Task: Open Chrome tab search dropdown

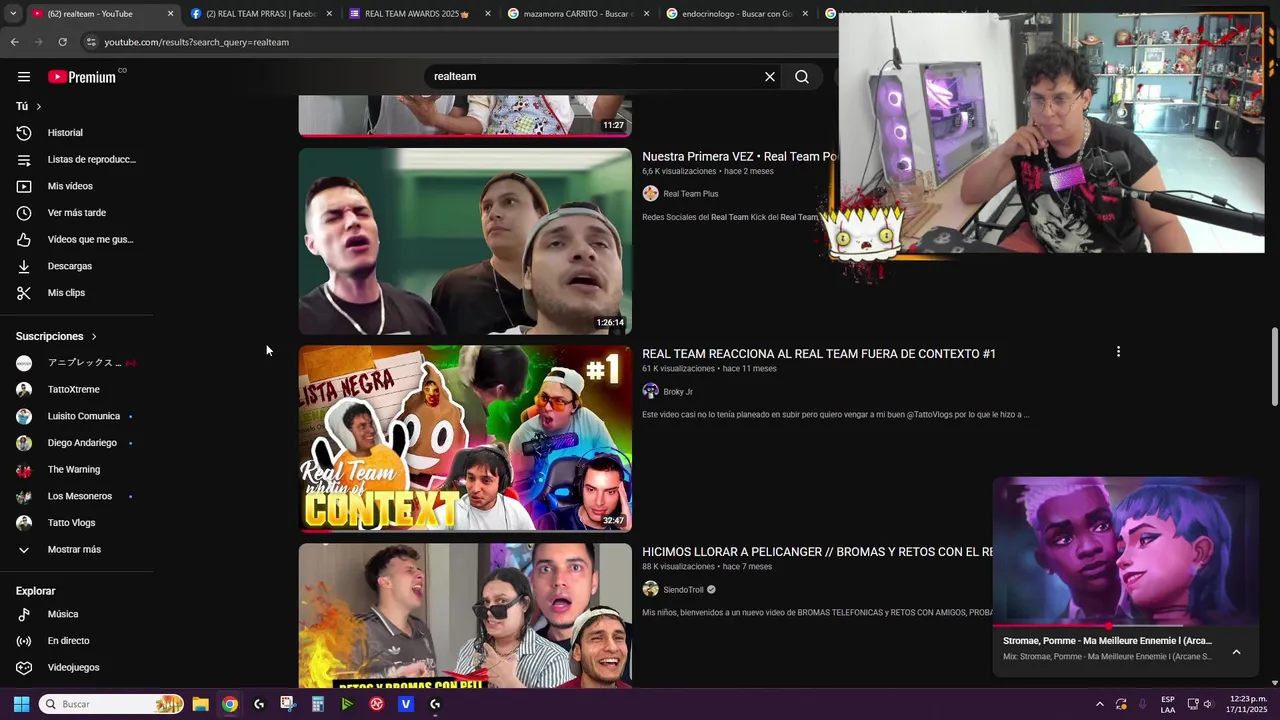Action: [13, 14]
